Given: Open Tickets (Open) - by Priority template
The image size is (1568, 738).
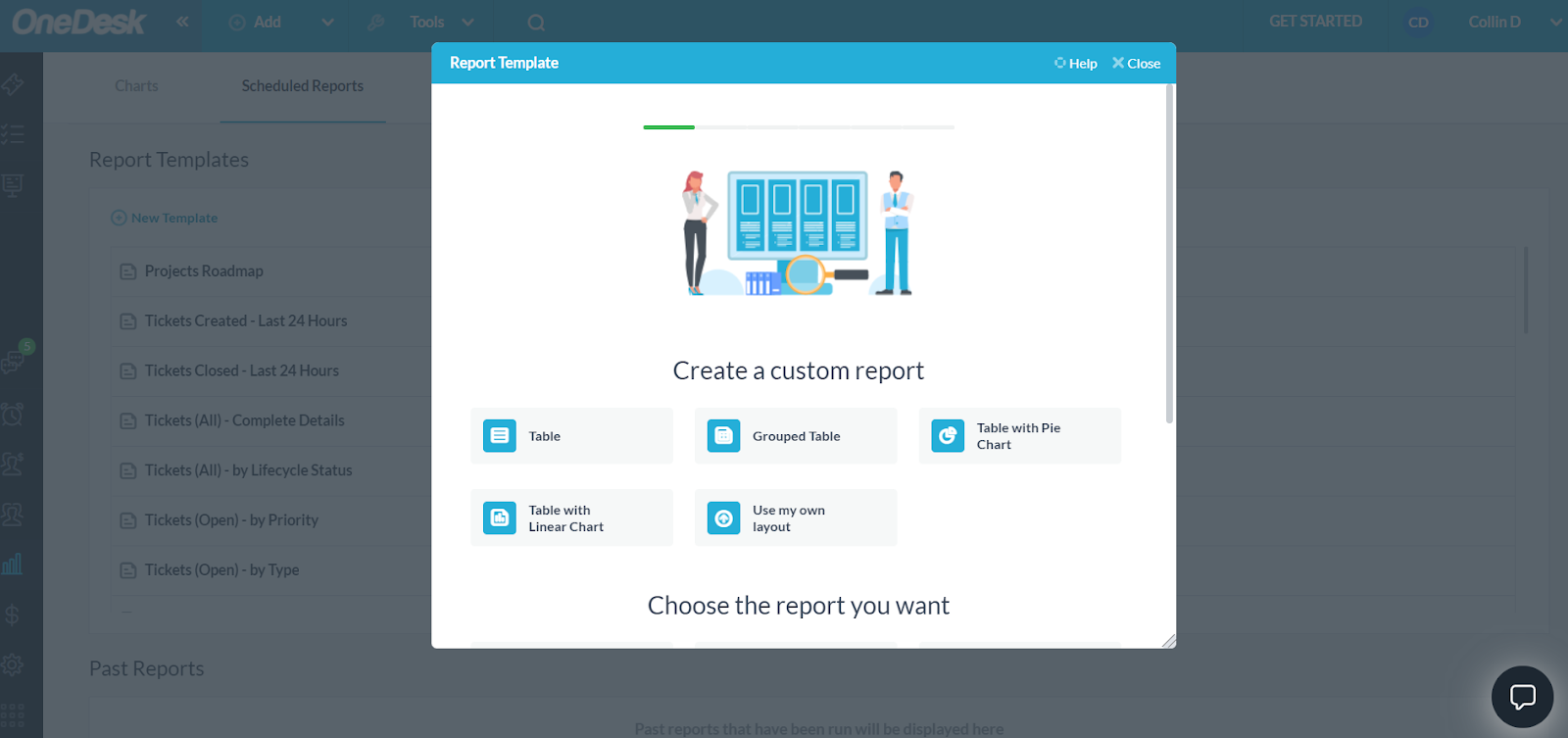Looking at the screenshot, I should click(x=231, y=520).
